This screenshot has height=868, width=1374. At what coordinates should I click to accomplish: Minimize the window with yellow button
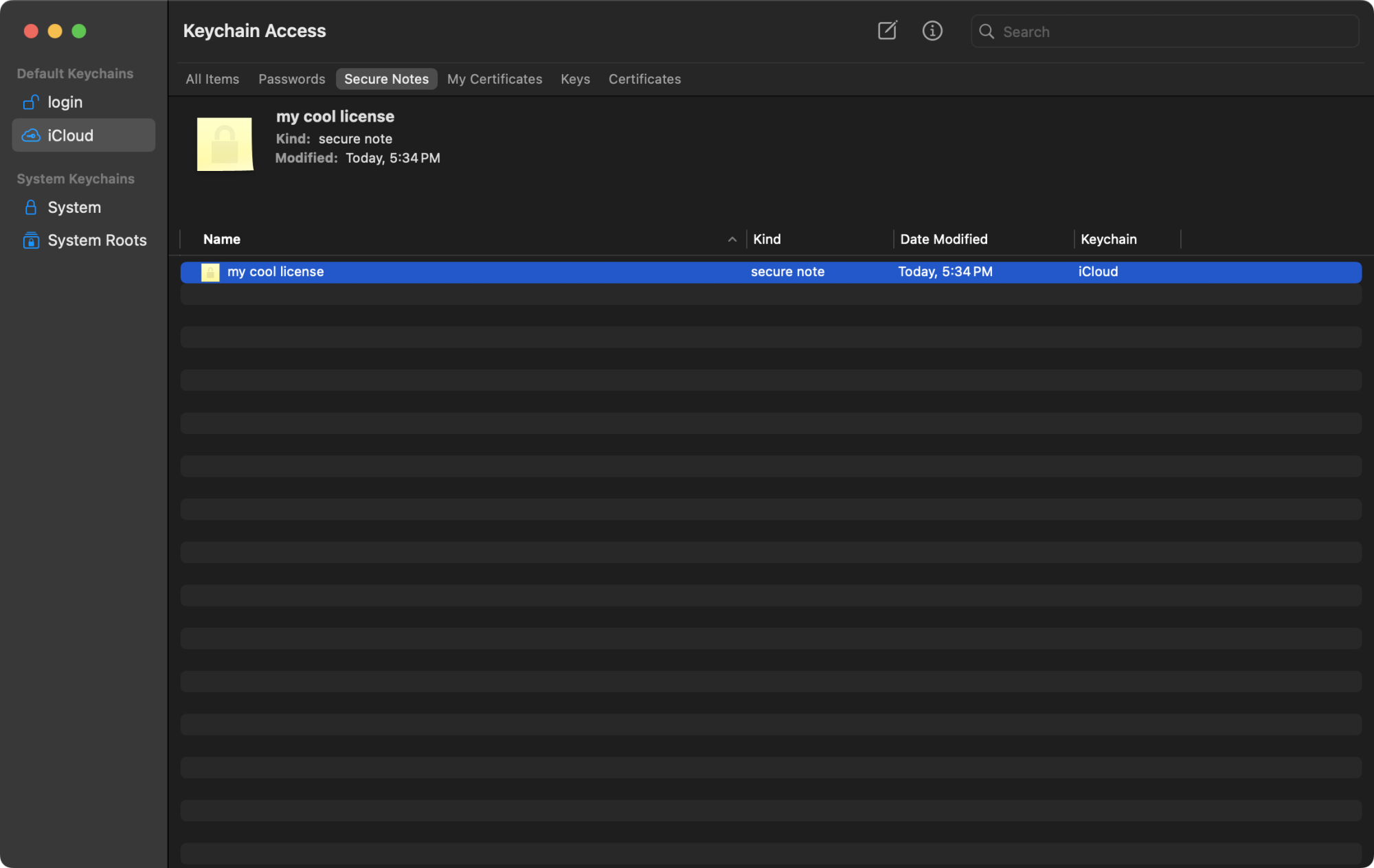[x=55, y=31]
